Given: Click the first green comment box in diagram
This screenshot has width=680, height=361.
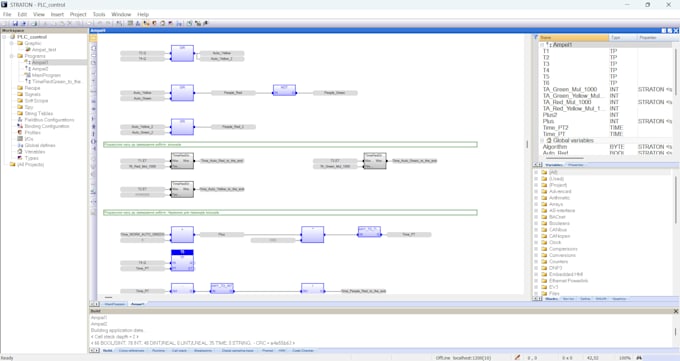Looking at the screenshot, I should [x=290, y=144].
